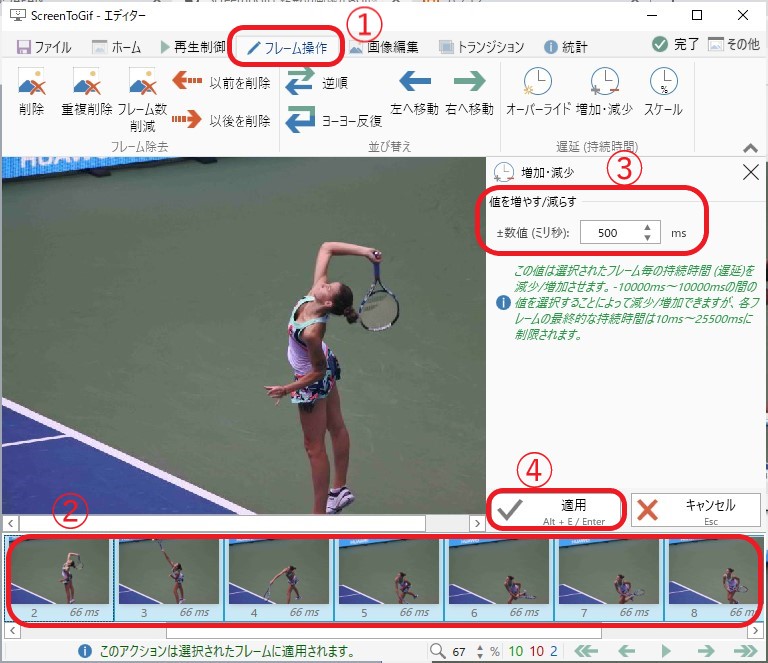Close the Increase/Decrease side panel
This screenshot has height=663, width=768.
750,172
